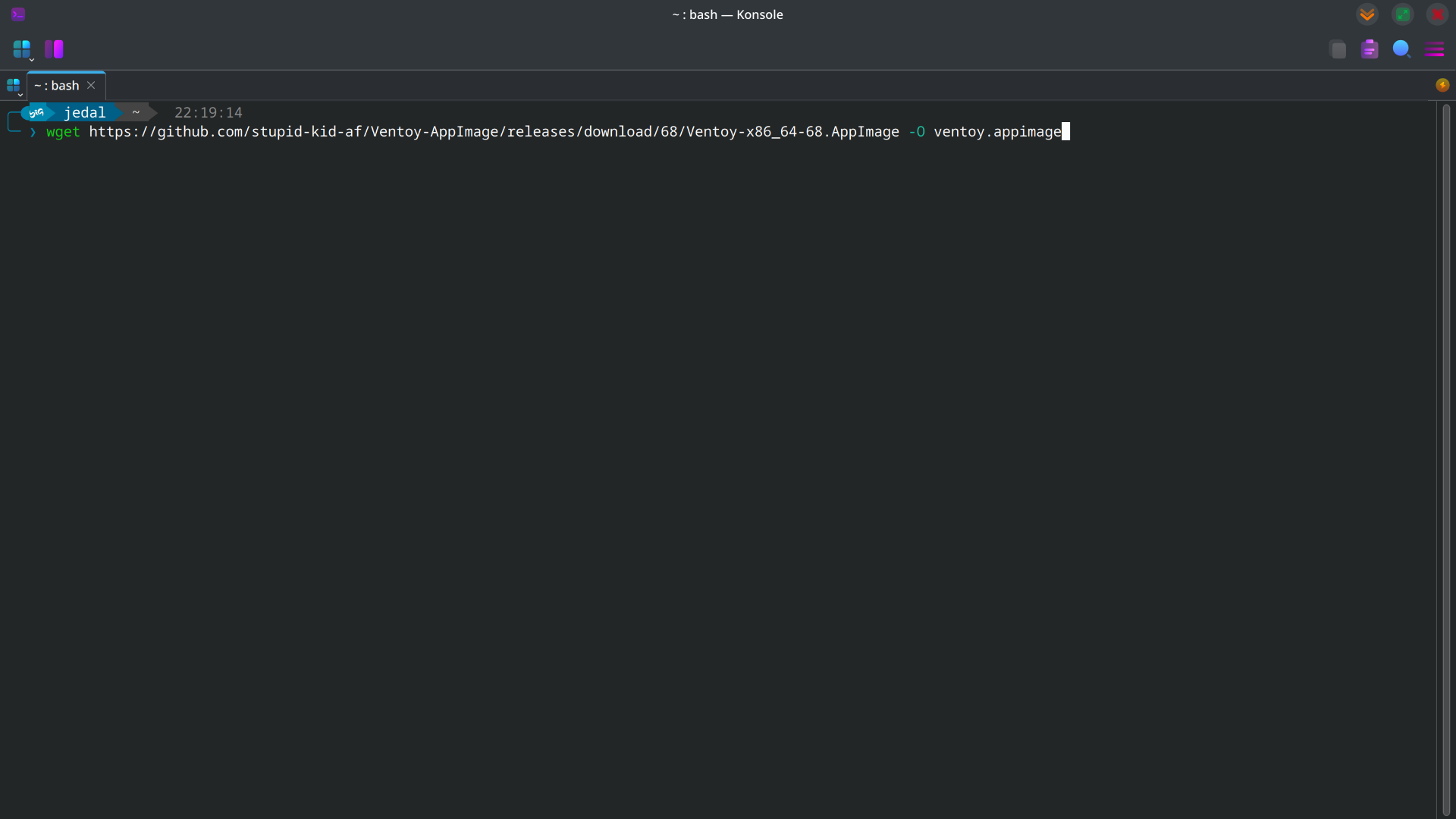Open the Konsole window menu icon
This screenshot has width=1456, height=819.
[x=18, y=14]
